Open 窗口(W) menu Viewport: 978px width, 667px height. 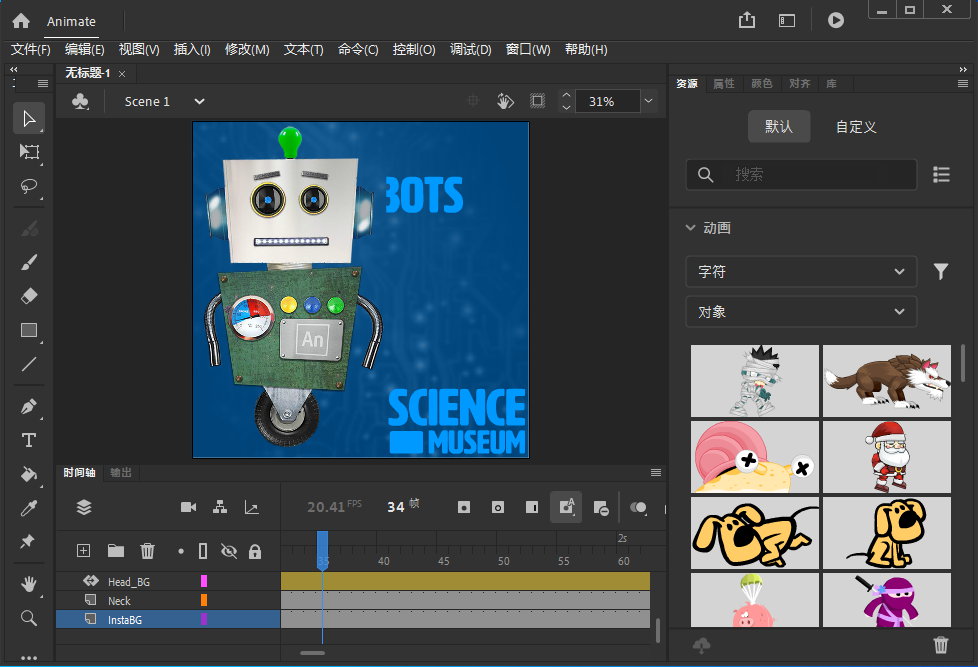528,49
